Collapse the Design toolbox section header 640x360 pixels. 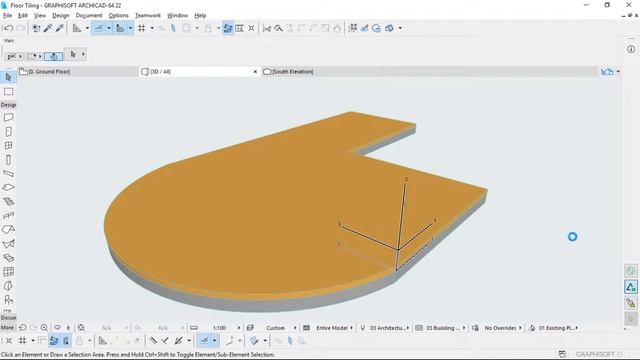[x=8, y=105]
